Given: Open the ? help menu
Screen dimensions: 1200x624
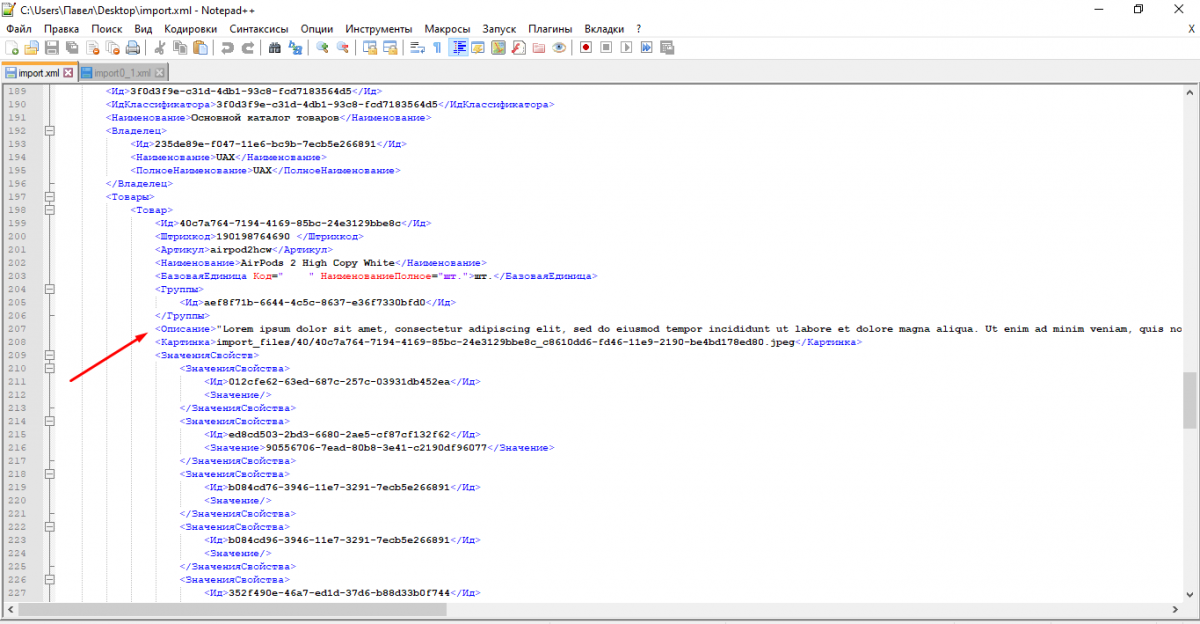Looking at the screenshot, I should (638, 29).
